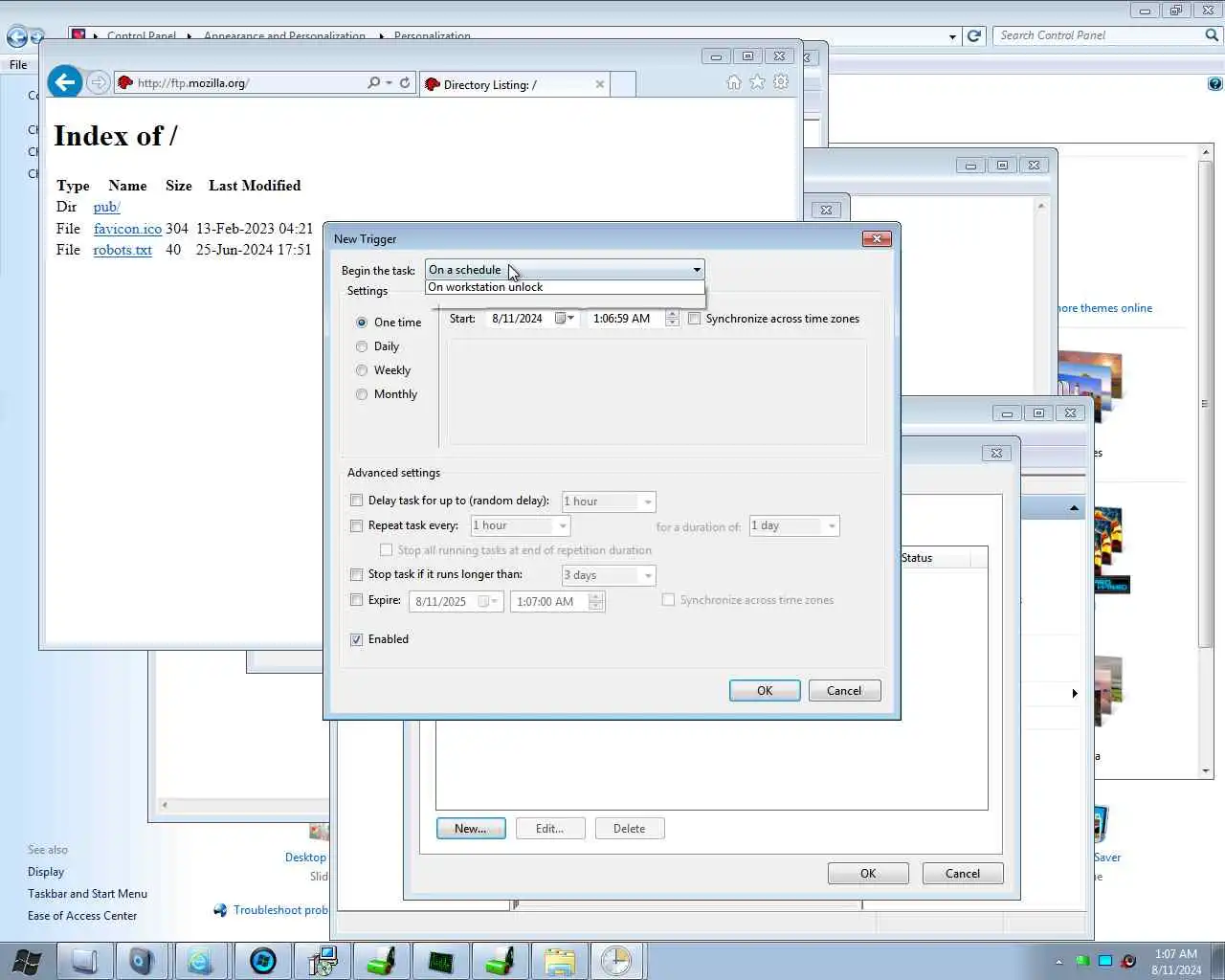Select the Weekly schedule option
This screenshot has width=1225, height=980.
coord(362,370)
